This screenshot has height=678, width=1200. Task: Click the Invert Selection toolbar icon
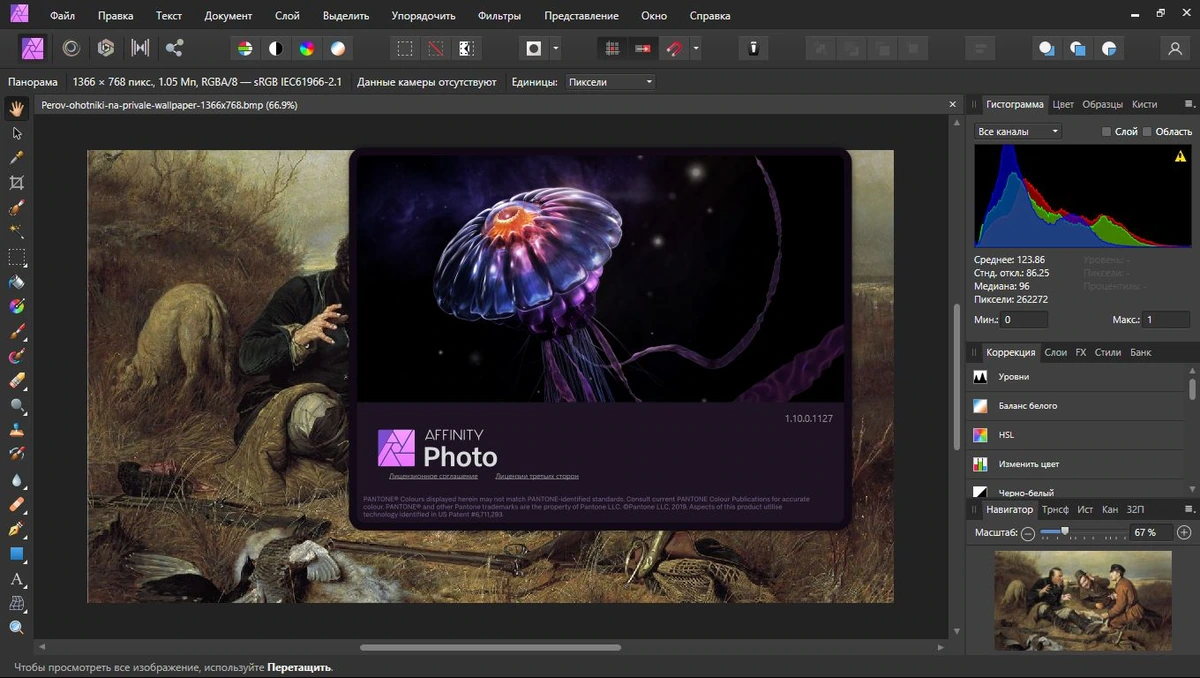[x=466, y=48]
